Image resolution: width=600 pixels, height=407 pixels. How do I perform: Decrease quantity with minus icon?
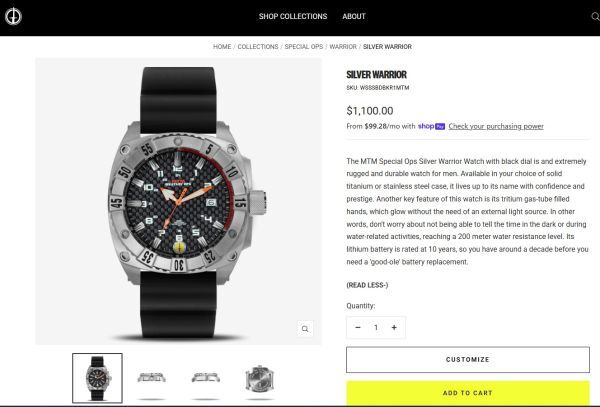click(358, 327)
